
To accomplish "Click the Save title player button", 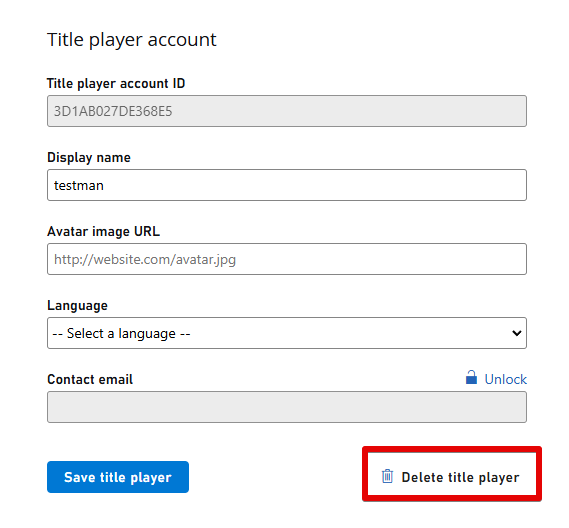I will (x=118, y=477).
